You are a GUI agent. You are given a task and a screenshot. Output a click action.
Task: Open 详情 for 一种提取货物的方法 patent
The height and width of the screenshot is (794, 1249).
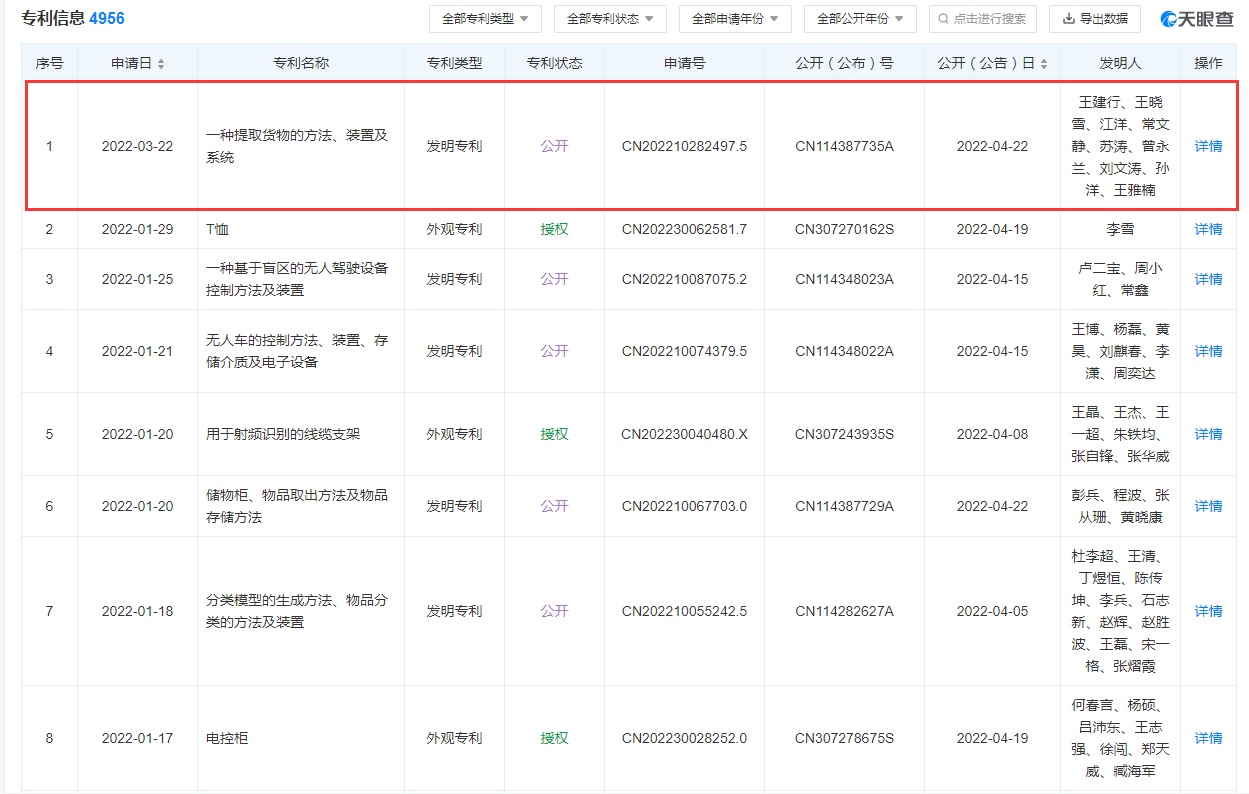point(1208,146)
